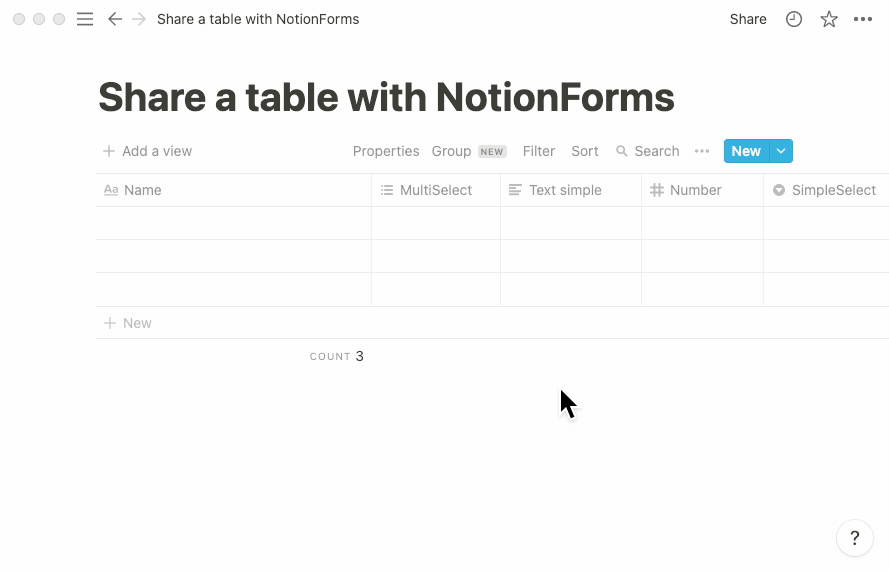Click Search in the table toolbar
Image resolution: width=889 pixels, height=572 pixels.
(x=647, y=151)
